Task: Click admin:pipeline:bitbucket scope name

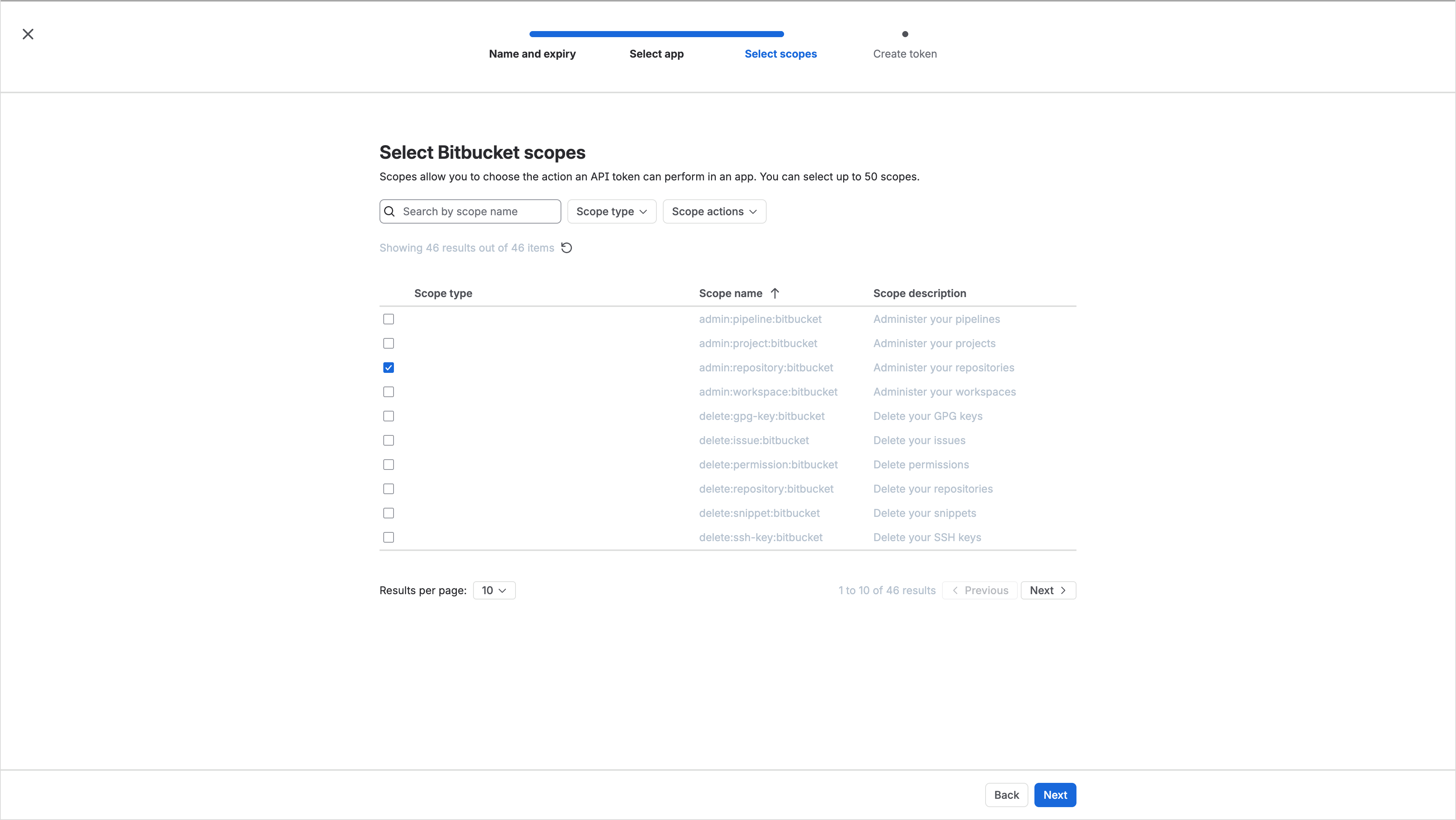Action: pos(760,319)
